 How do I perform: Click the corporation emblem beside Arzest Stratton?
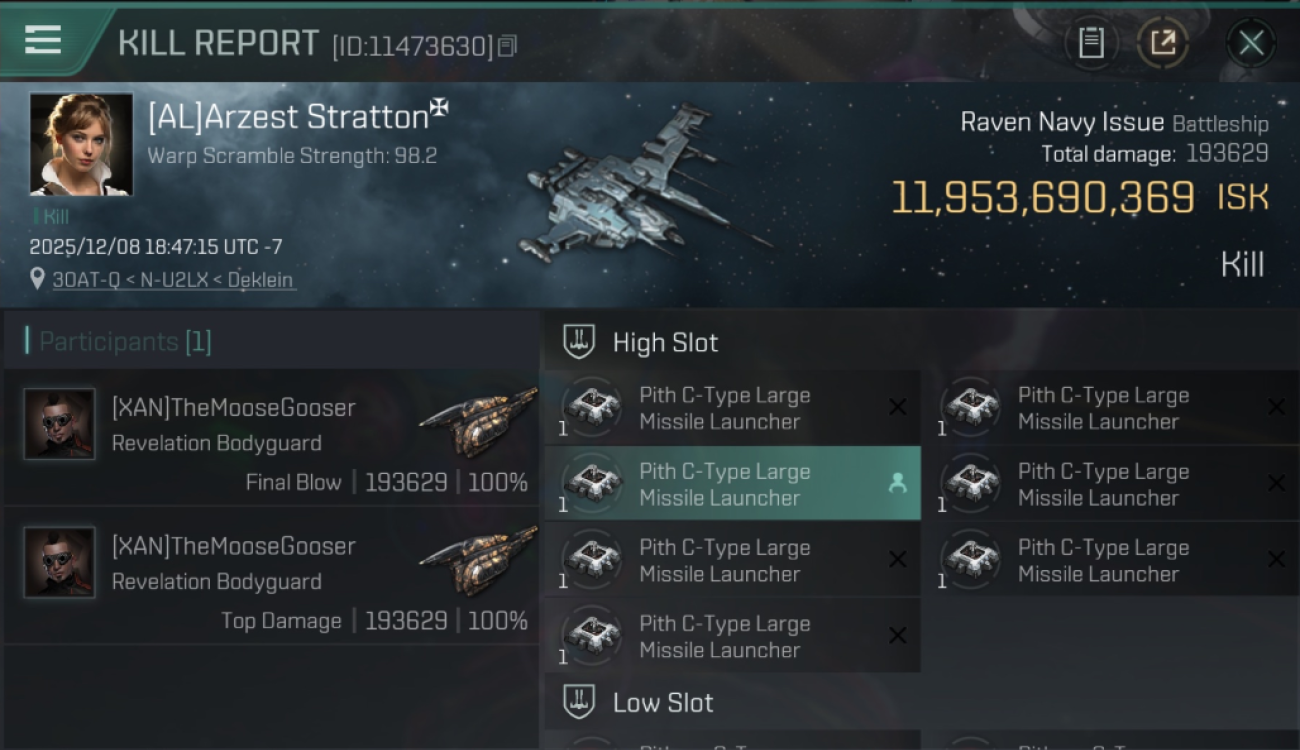click(439, 108)
